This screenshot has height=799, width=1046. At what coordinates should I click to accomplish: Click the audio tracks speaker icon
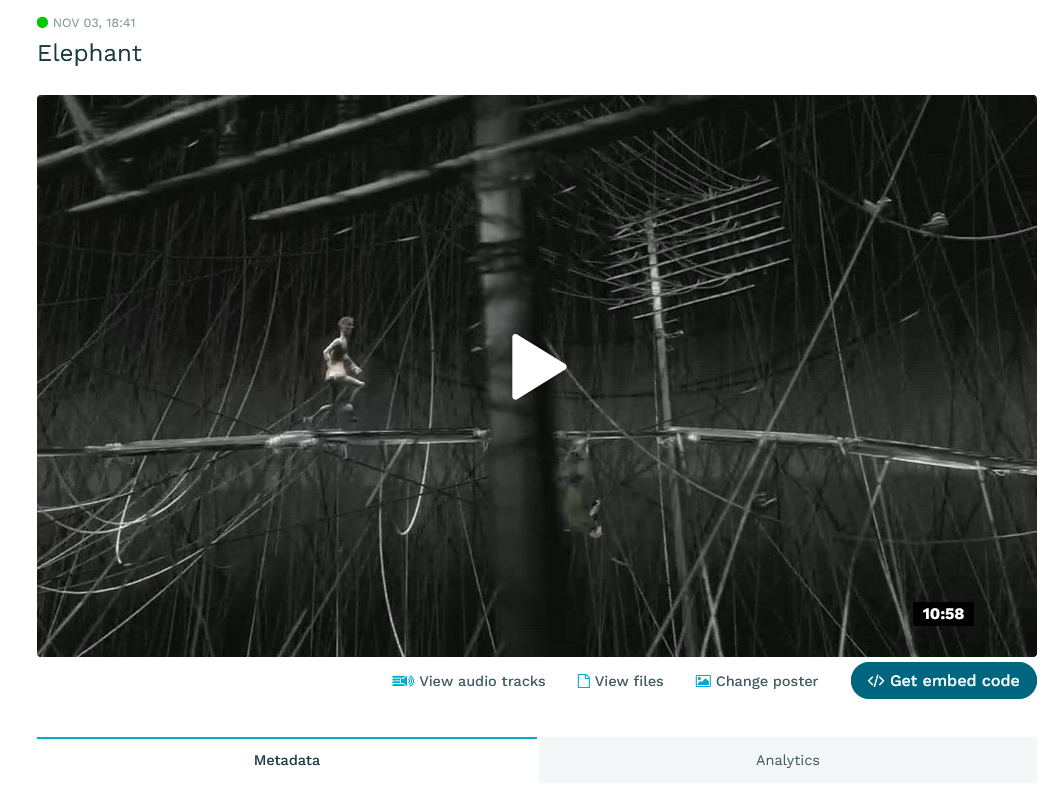[x=402, y=681]
